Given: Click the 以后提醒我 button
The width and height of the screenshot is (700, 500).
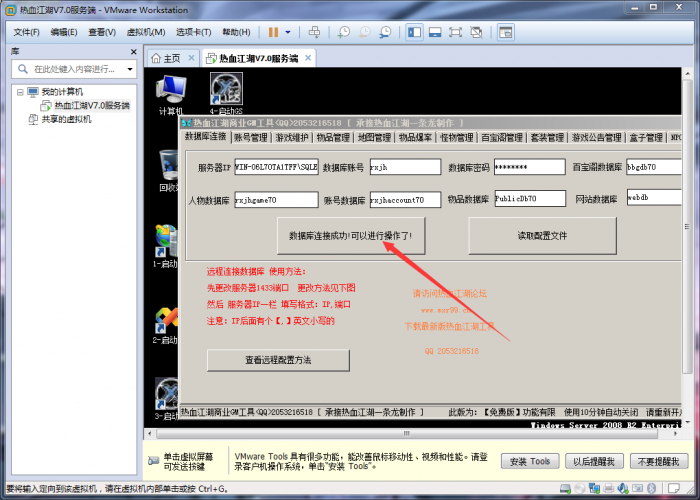Looking at the screenshot, I should coord(594,461).
